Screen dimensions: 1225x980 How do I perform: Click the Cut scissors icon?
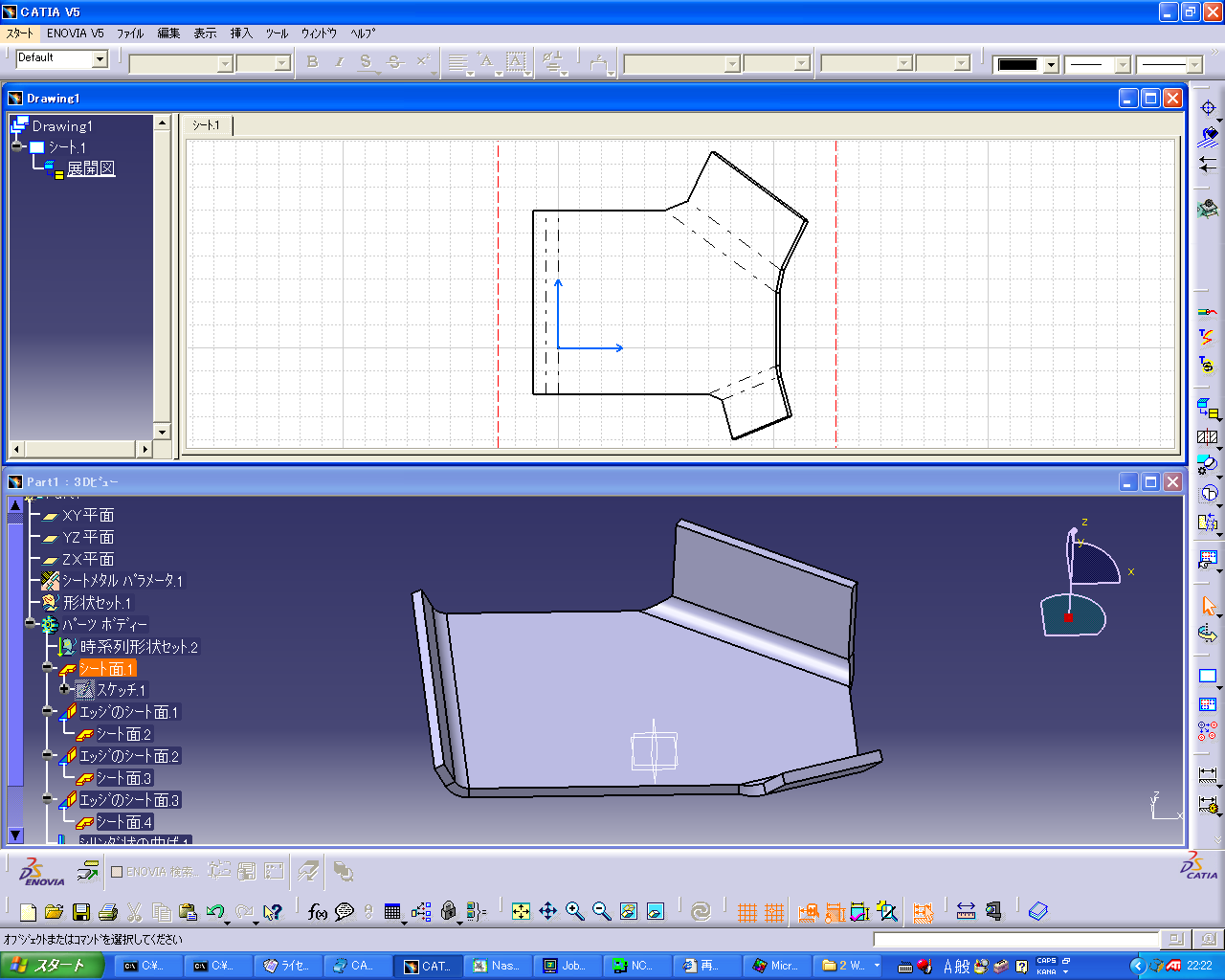[135, 912]
